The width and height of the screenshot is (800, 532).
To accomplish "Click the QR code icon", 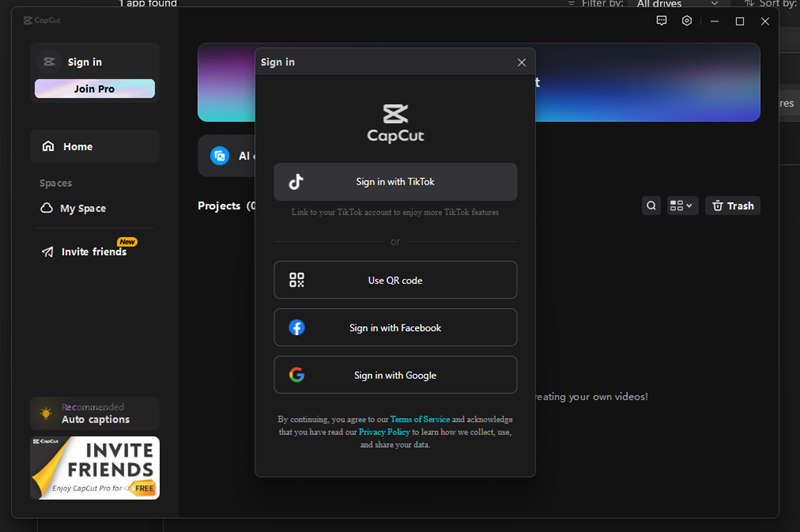I will click(296, 280).
